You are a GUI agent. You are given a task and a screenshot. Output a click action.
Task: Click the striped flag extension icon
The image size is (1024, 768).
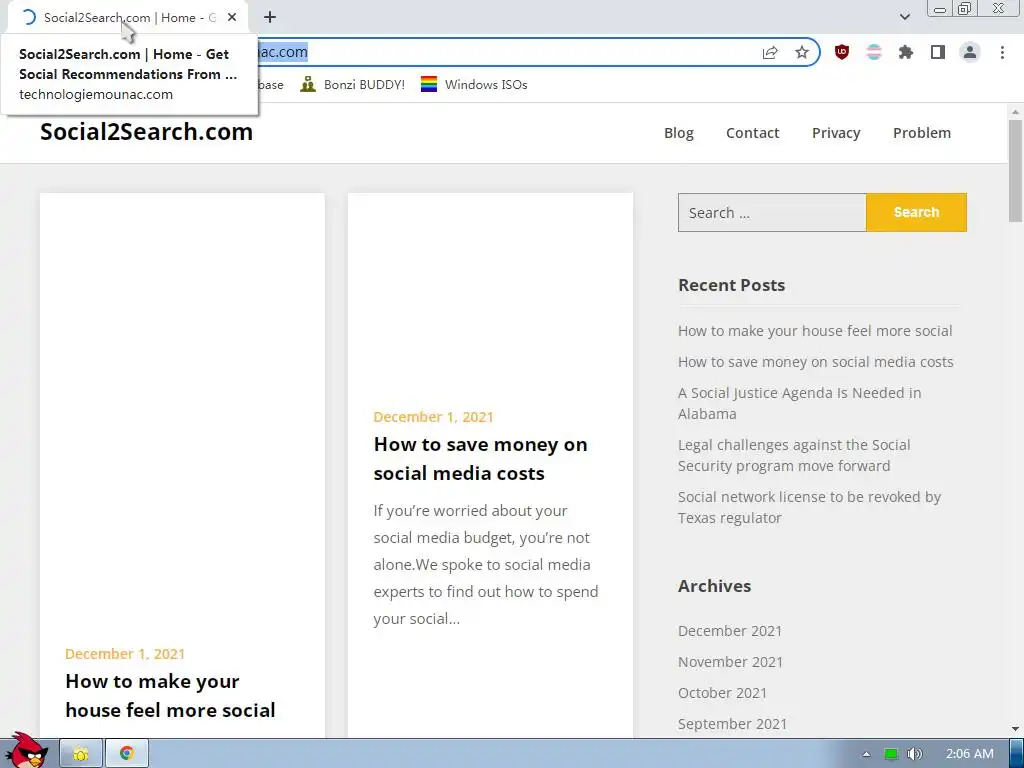coord(874,52)
